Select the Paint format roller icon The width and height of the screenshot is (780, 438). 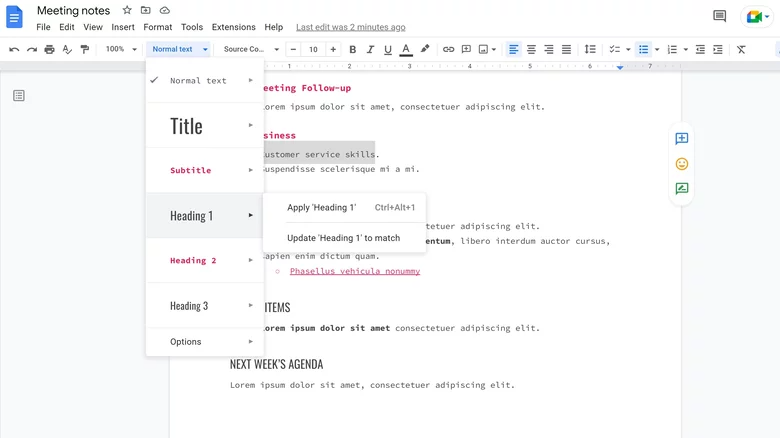point(84,49)
